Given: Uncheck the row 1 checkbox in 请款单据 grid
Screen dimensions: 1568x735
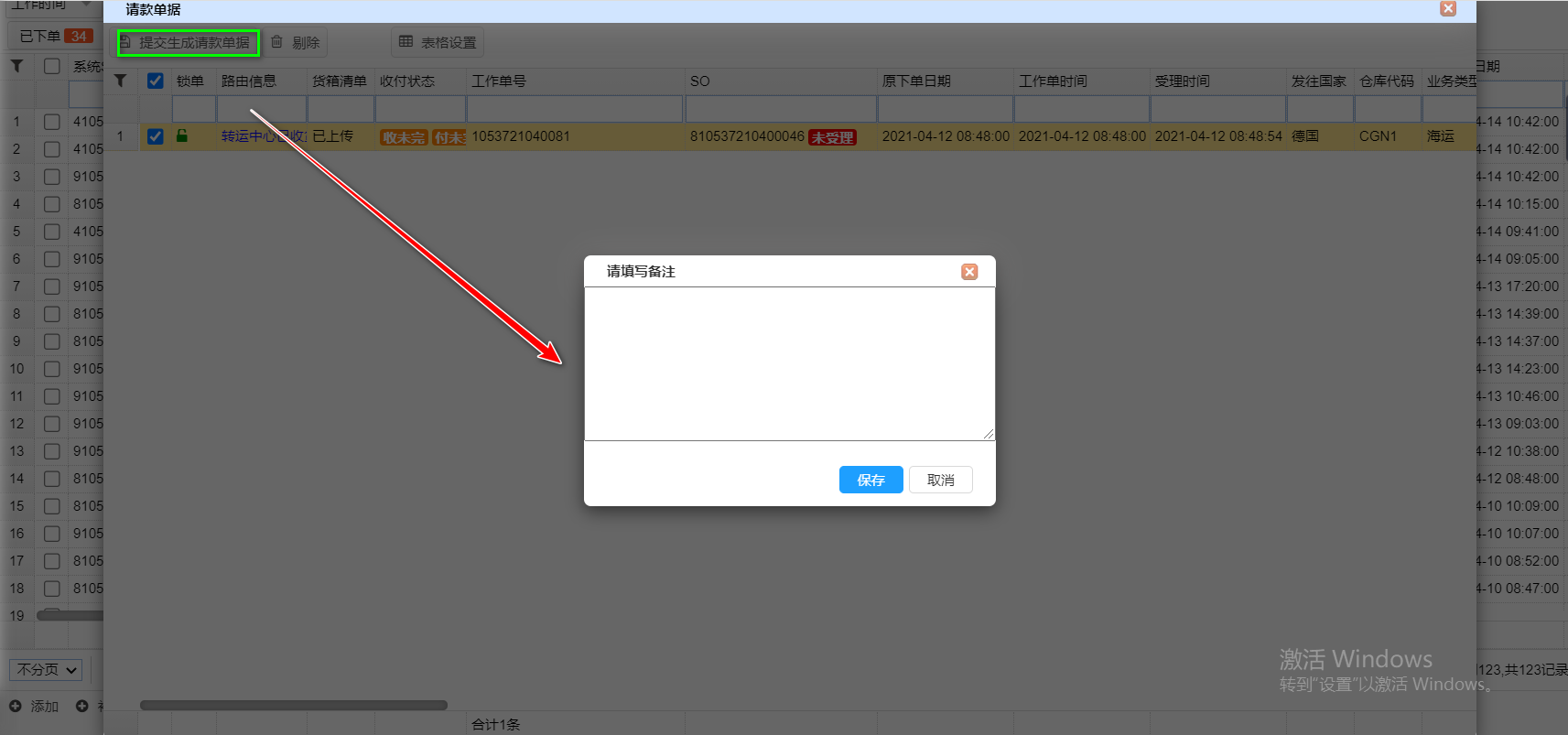Looking at the screenshot, I should [x=156, y=136].
